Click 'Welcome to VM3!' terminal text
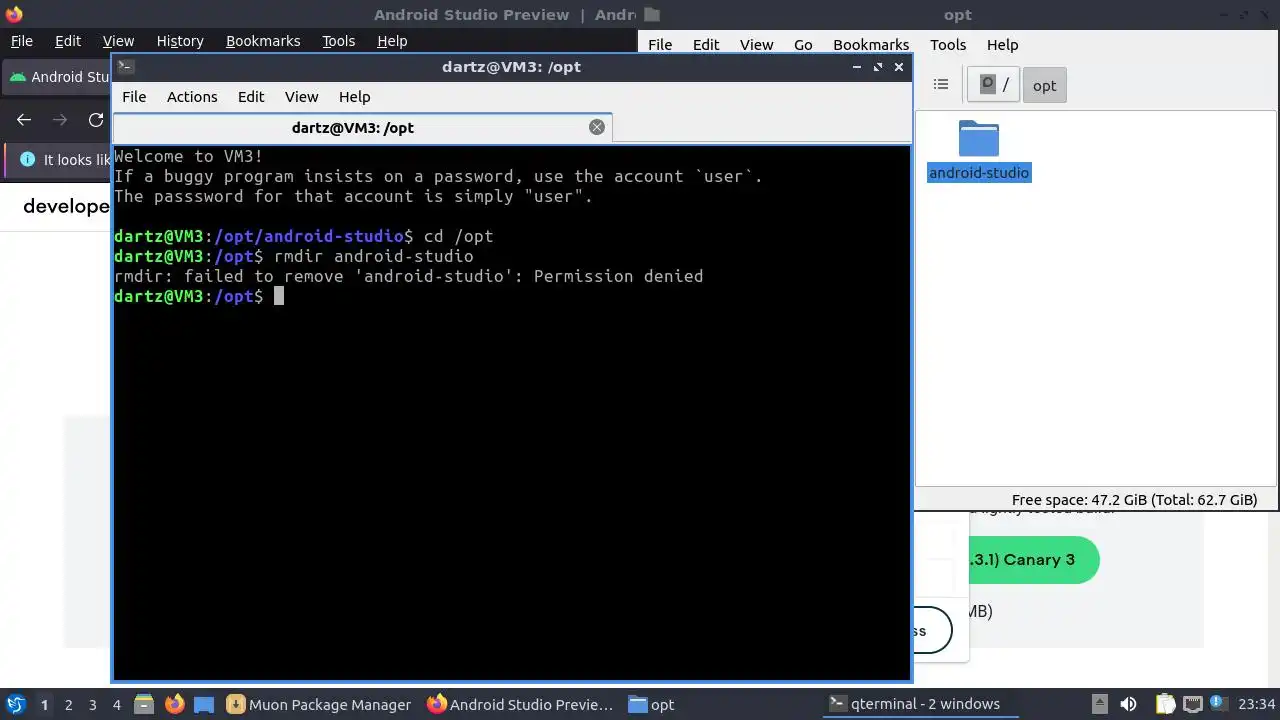The image size is (1280, 720). [x=188, y=156]
